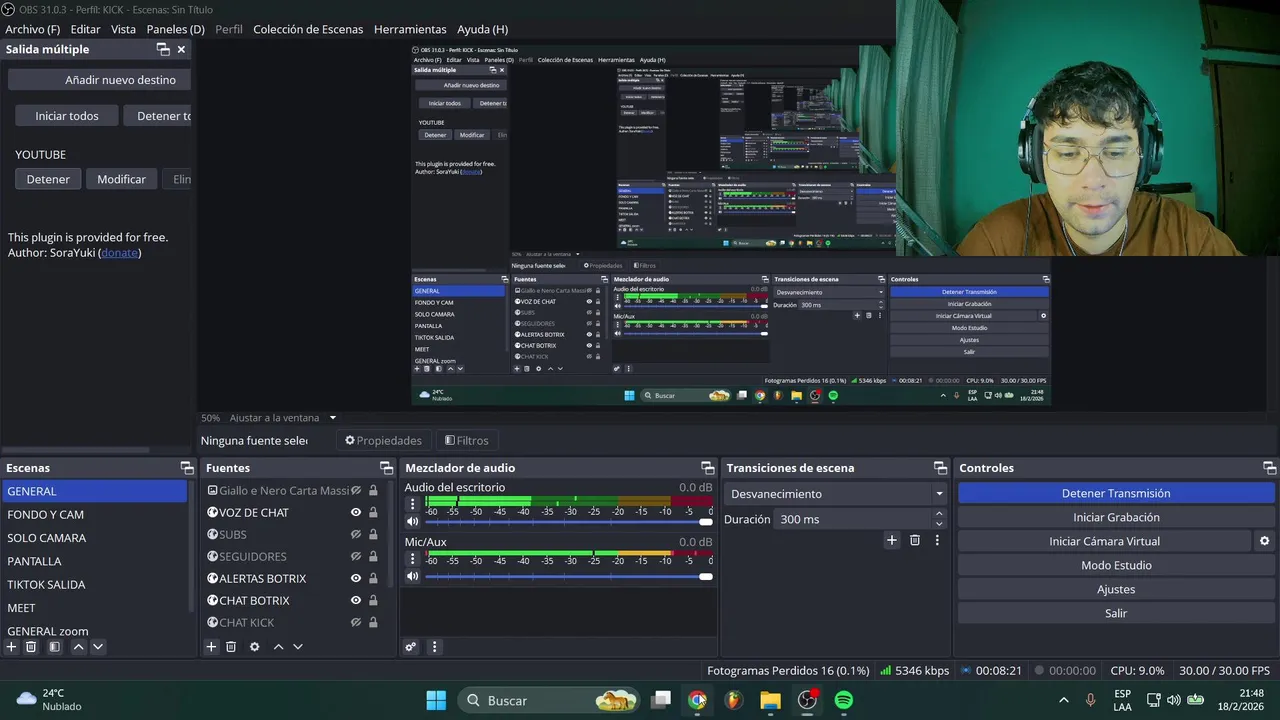Open Chrome from the taskbar
This screenshot has width=1280, height=720.
tap(697, 700)
